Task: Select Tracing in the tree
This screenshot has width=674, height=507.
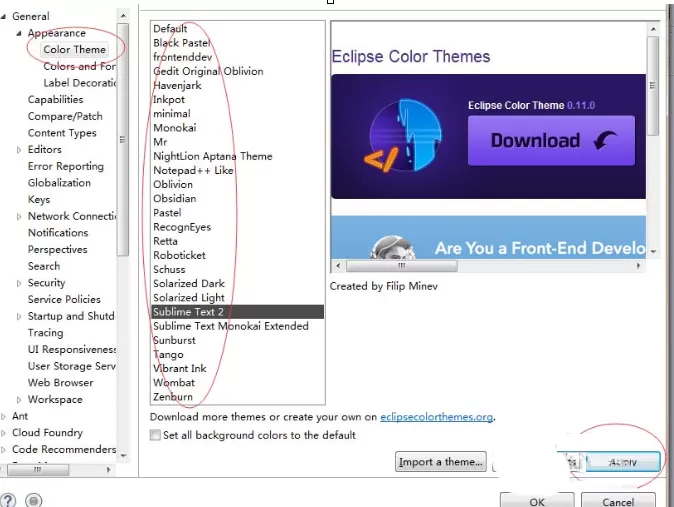Action: click(46, 333)
